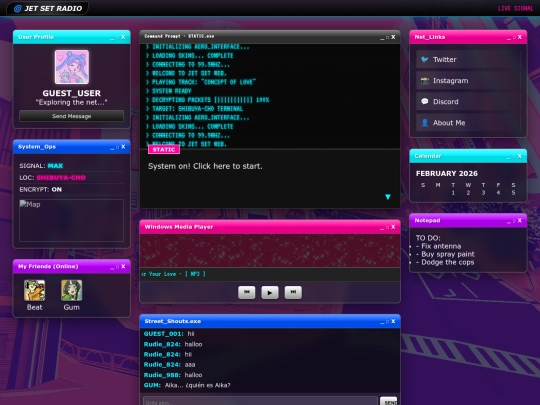Click the GUM message about Aika

(x=187, y=385)
